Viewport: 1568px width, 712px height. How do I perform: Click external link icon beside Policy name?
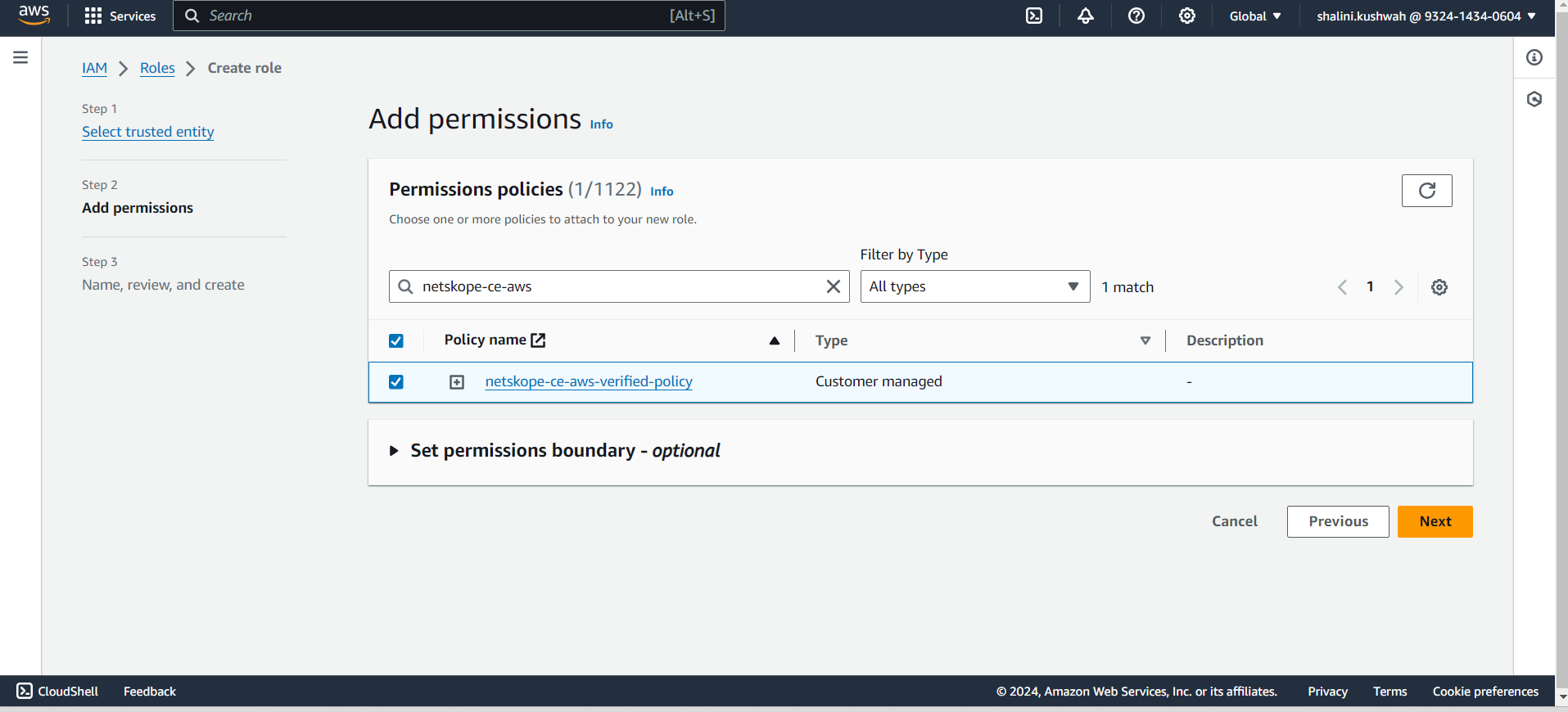coord(538,340)
